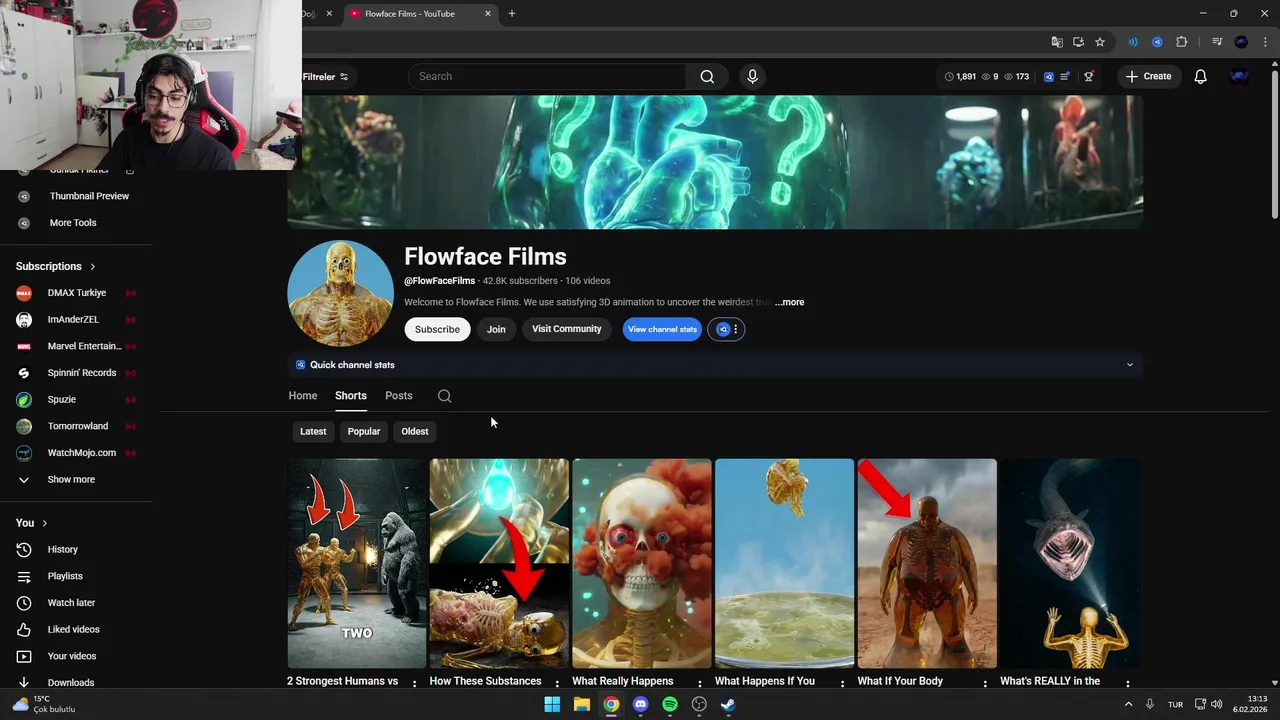Bookmark this page with the star icon
This screenshot has height=720, width=1280.
[1100, 42]
